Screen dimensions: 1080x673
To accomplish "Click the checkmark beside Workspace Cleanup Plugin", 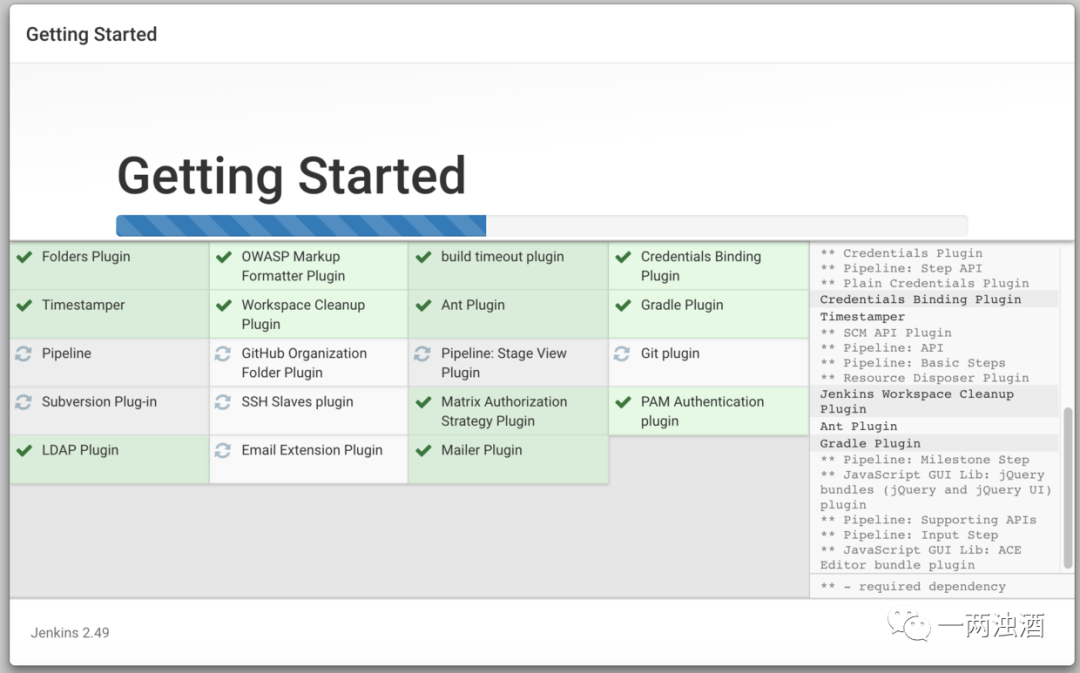I will click(224, 305).
